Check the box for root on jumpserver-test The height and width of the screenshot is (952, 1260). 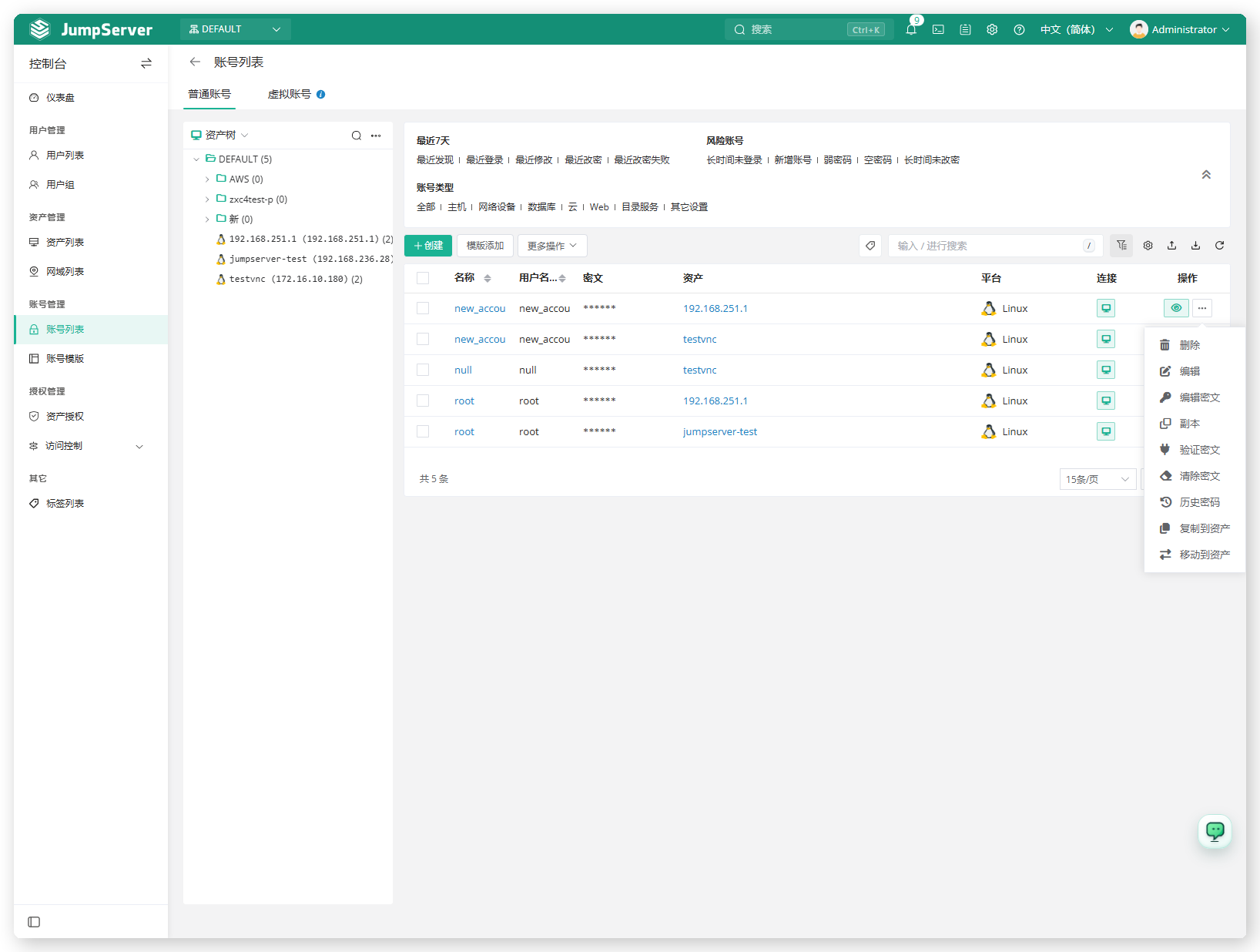pos(423,431)
